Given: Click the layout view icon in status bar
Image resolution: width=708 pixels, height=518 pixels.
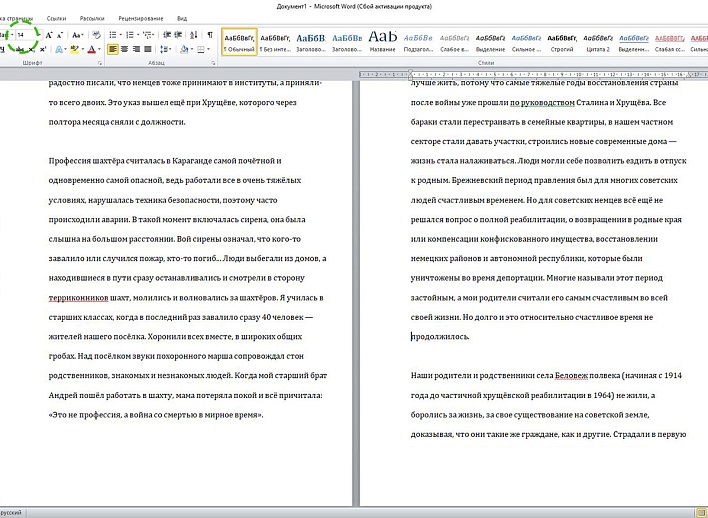Looking at the screenshot, I should tap(701, 512).
